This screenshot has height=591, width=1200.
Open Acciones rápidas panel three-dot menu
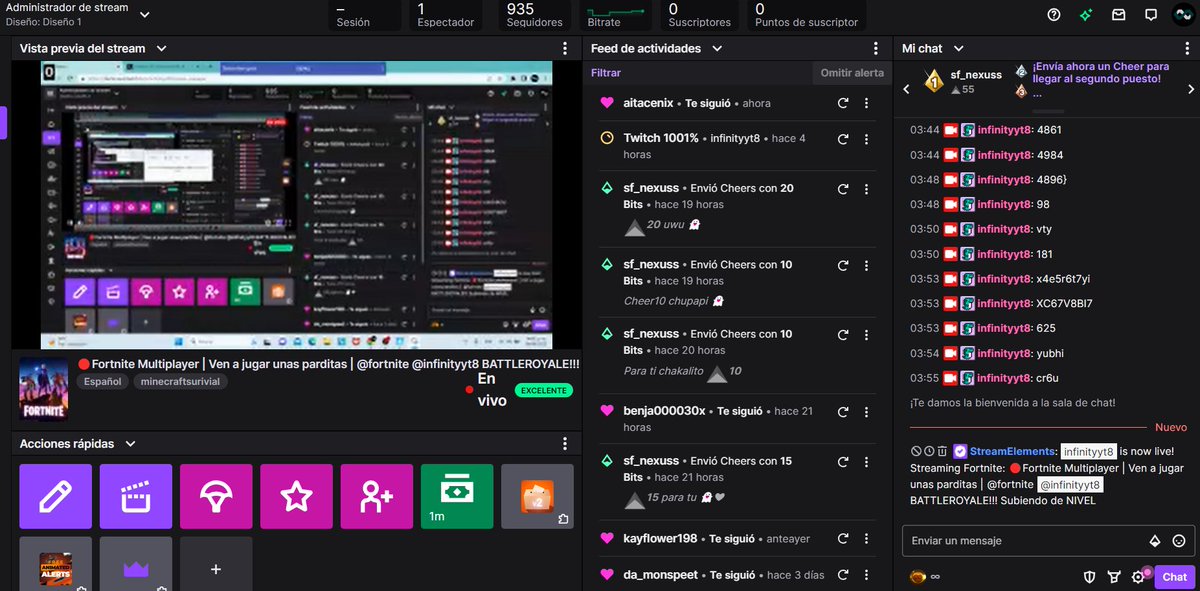coord(565,444)
